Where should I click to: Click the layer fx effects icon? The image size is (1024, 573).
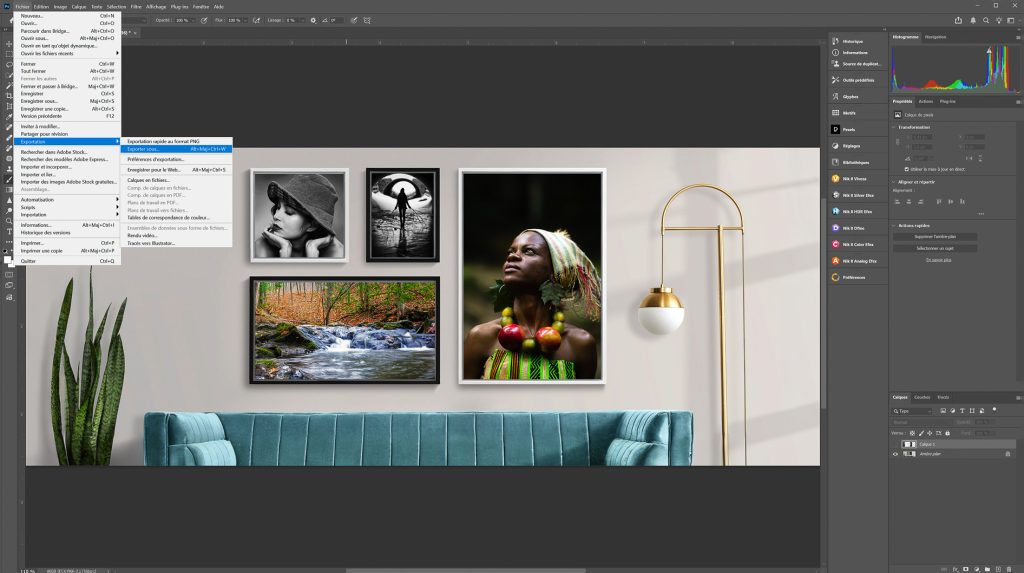click(955, 569)
